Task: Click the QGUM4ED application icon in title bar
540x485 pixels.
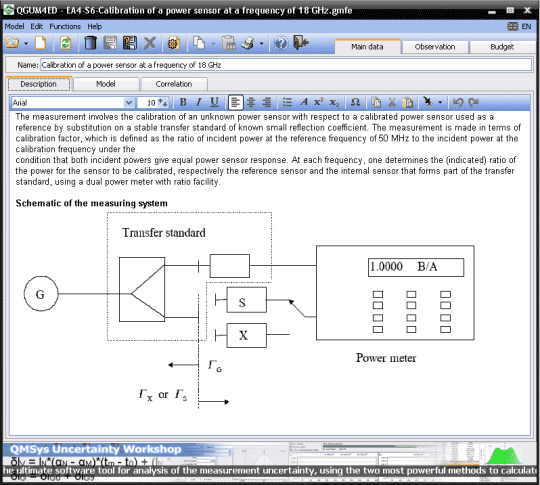Action: pos(9,10)
